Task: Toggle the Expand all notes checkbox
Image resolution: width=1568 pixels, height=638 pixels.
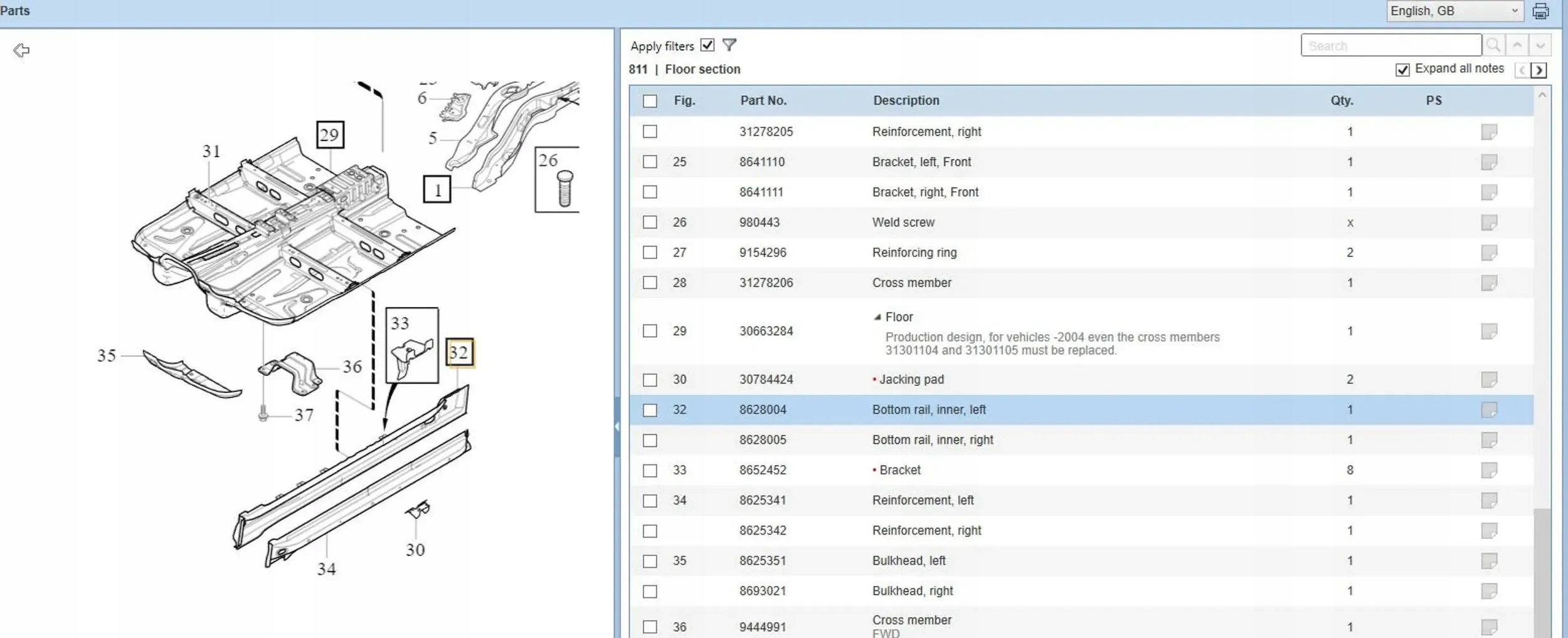Action: 1402,70
